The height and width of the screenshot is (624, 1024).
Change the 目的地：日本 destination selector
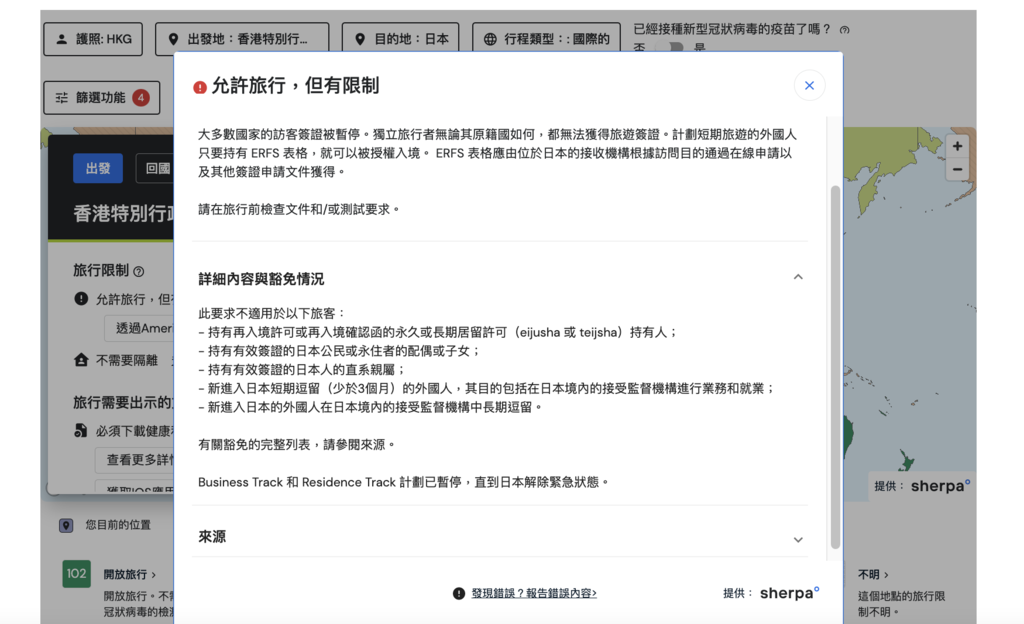pyautogui.click(x=400, y=39)
